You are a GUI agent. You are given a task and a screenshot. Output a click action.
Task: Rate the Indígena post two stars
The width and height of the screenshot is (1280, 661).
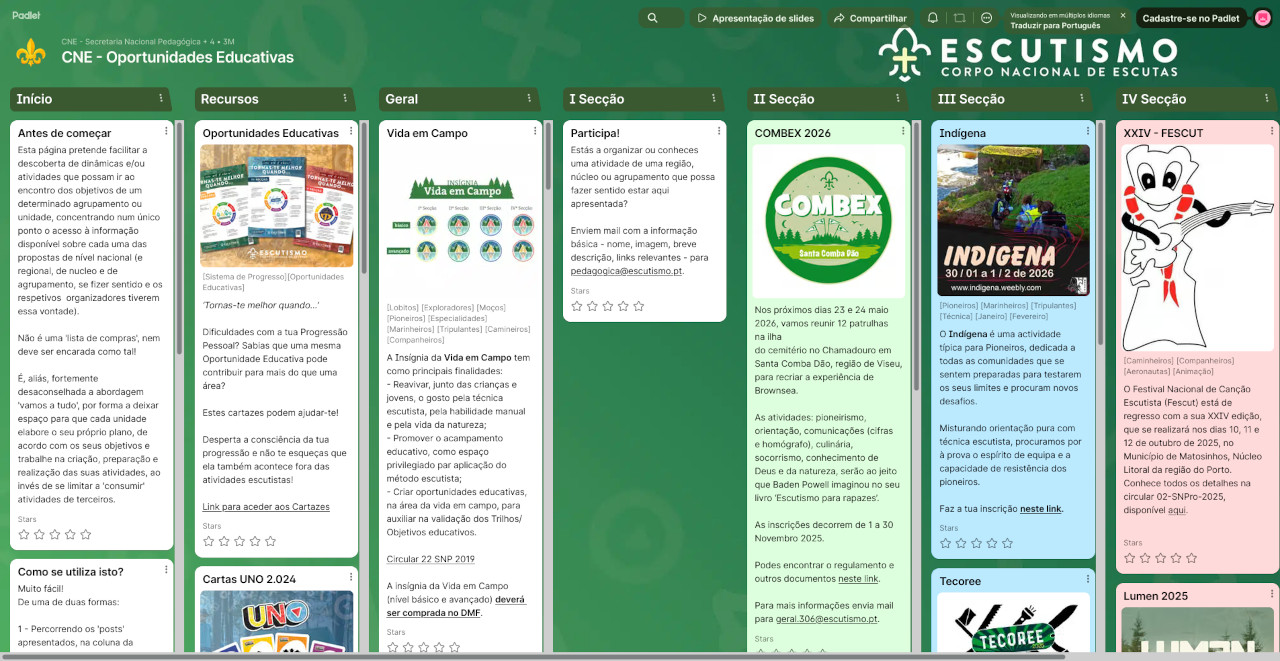[961, 543]
